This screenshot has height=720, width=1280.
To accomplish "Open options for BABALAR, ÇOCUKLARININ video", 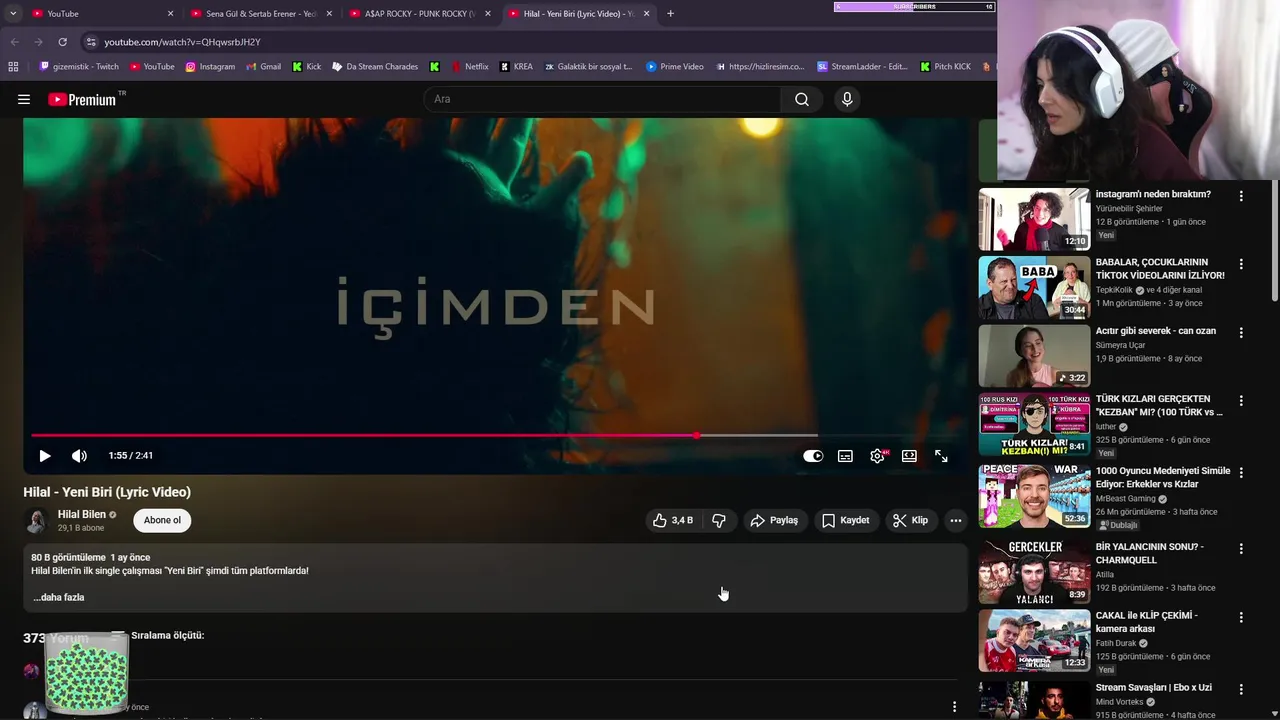I will tap(1241, 264).
